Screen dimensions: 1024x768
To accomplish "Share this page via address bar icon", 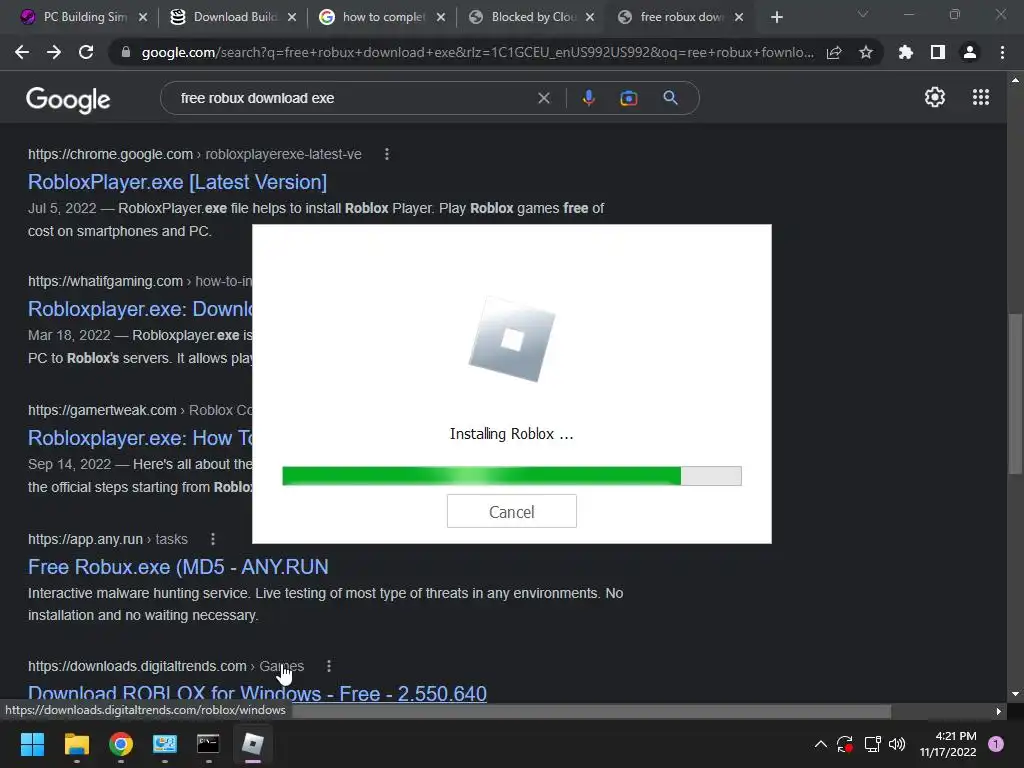I will coord(834,52).
